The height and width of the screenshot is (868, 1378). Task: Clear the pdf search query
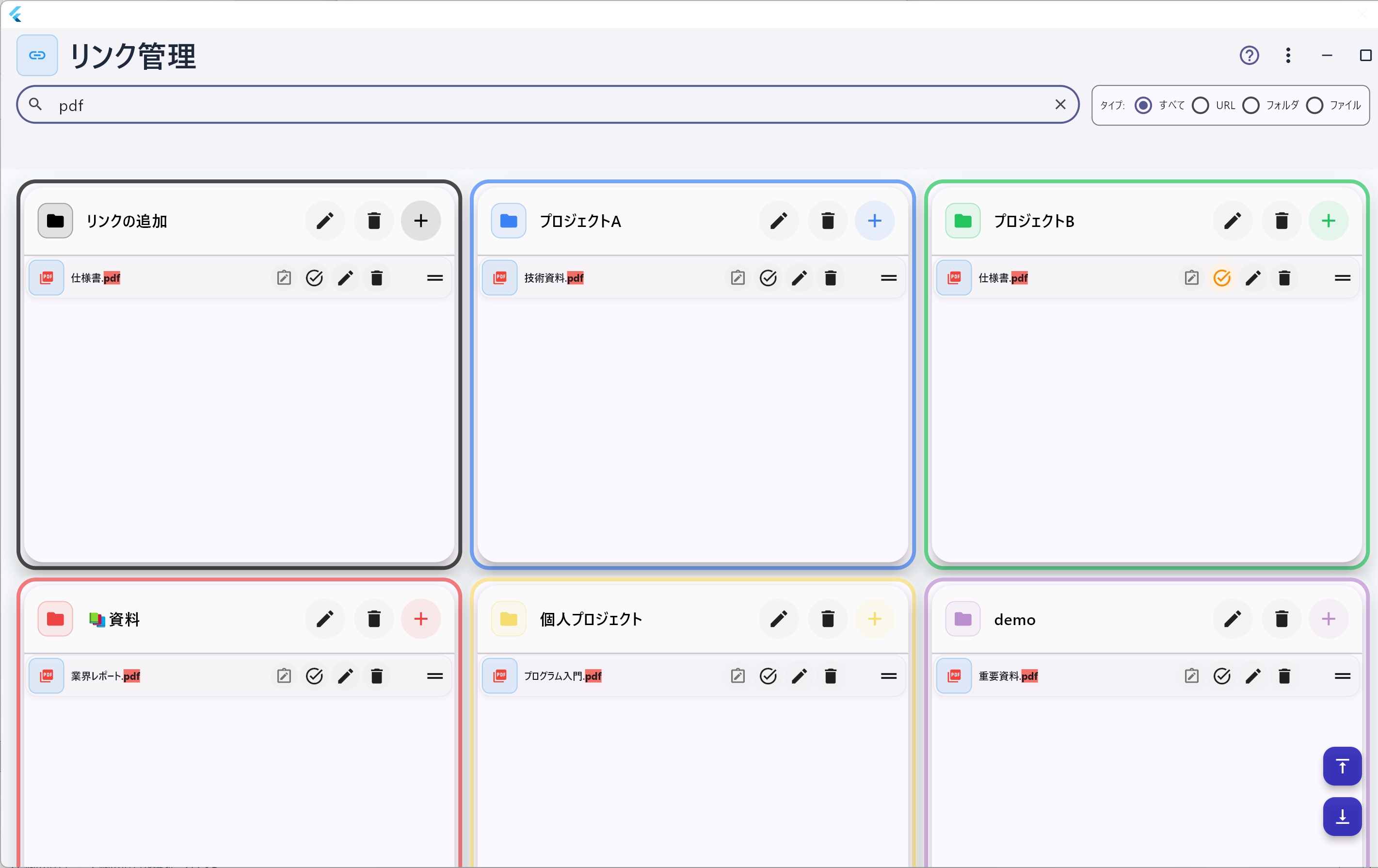[x=1060, y=104]
